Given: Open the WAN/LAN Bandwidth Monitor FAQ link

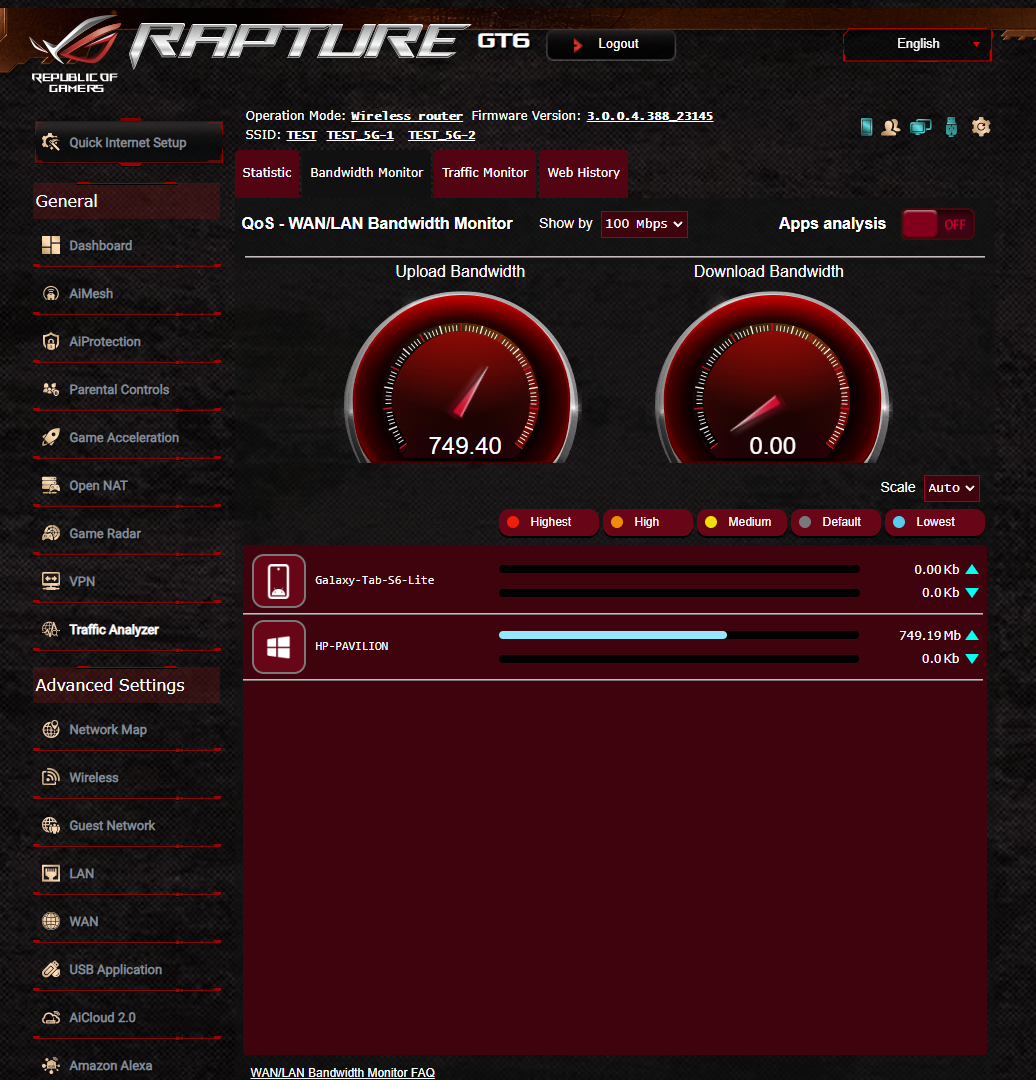Looking at the screenshot, I should point(342,1072).
